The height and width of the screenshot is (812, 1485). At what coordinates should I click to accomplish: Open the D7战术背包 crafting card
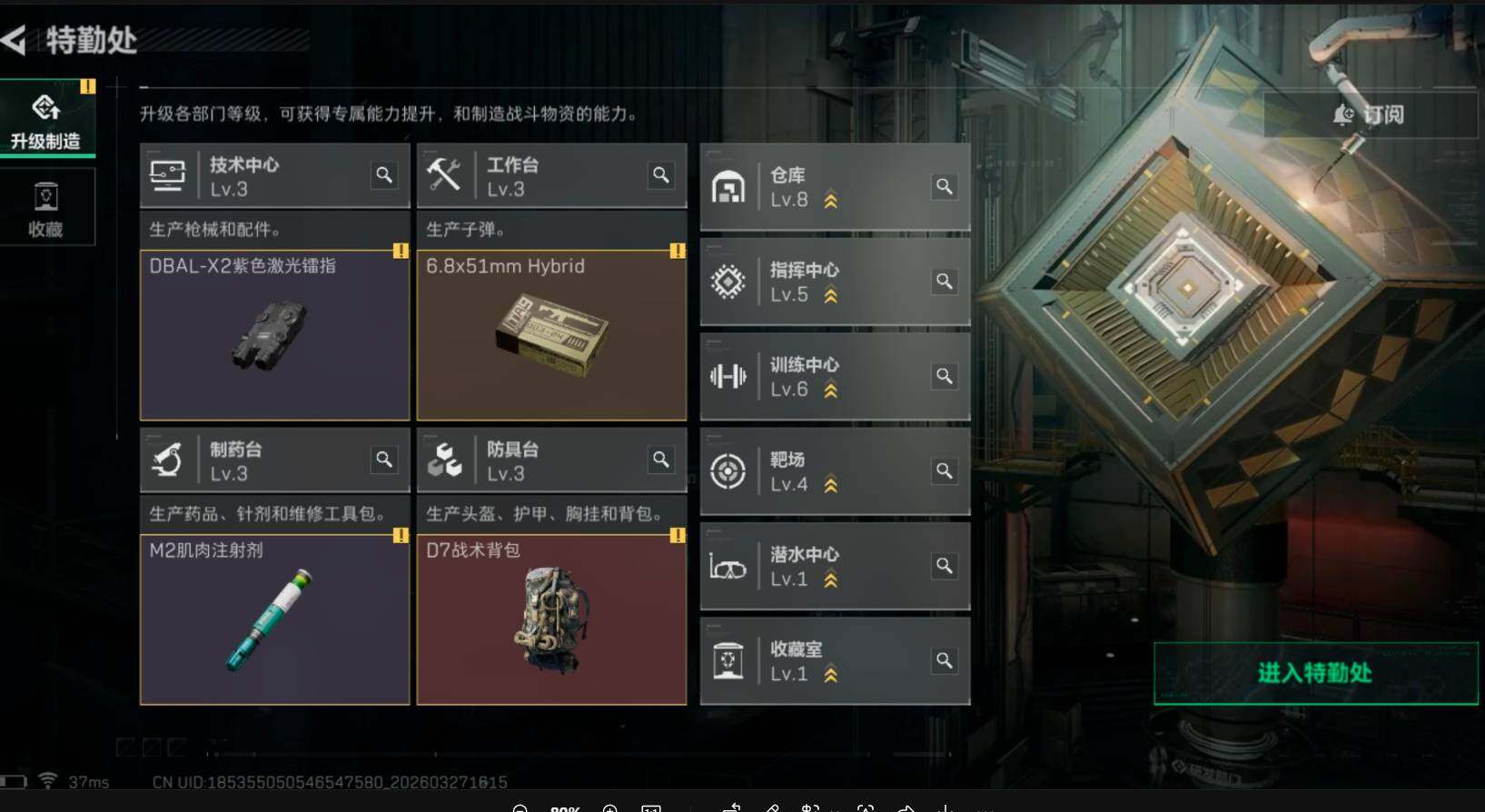point(551,619)
